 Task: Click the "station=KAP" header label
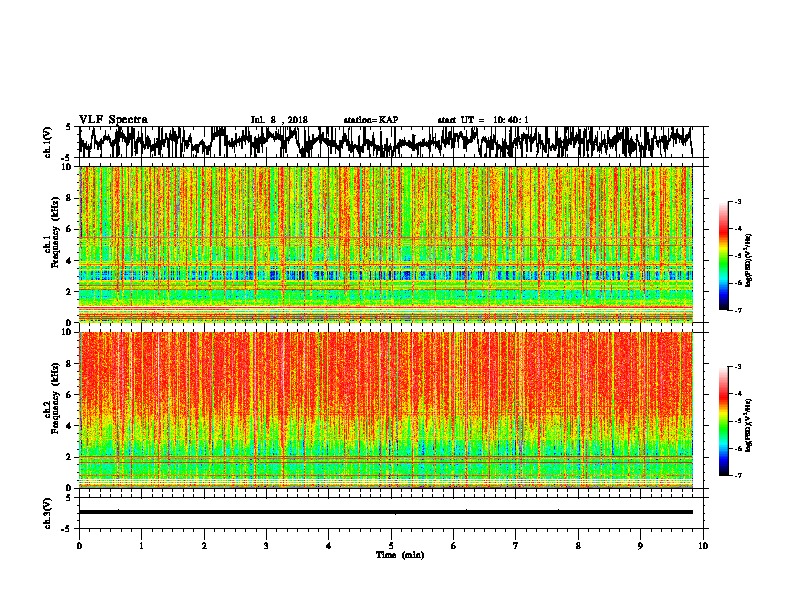[371, 120]
